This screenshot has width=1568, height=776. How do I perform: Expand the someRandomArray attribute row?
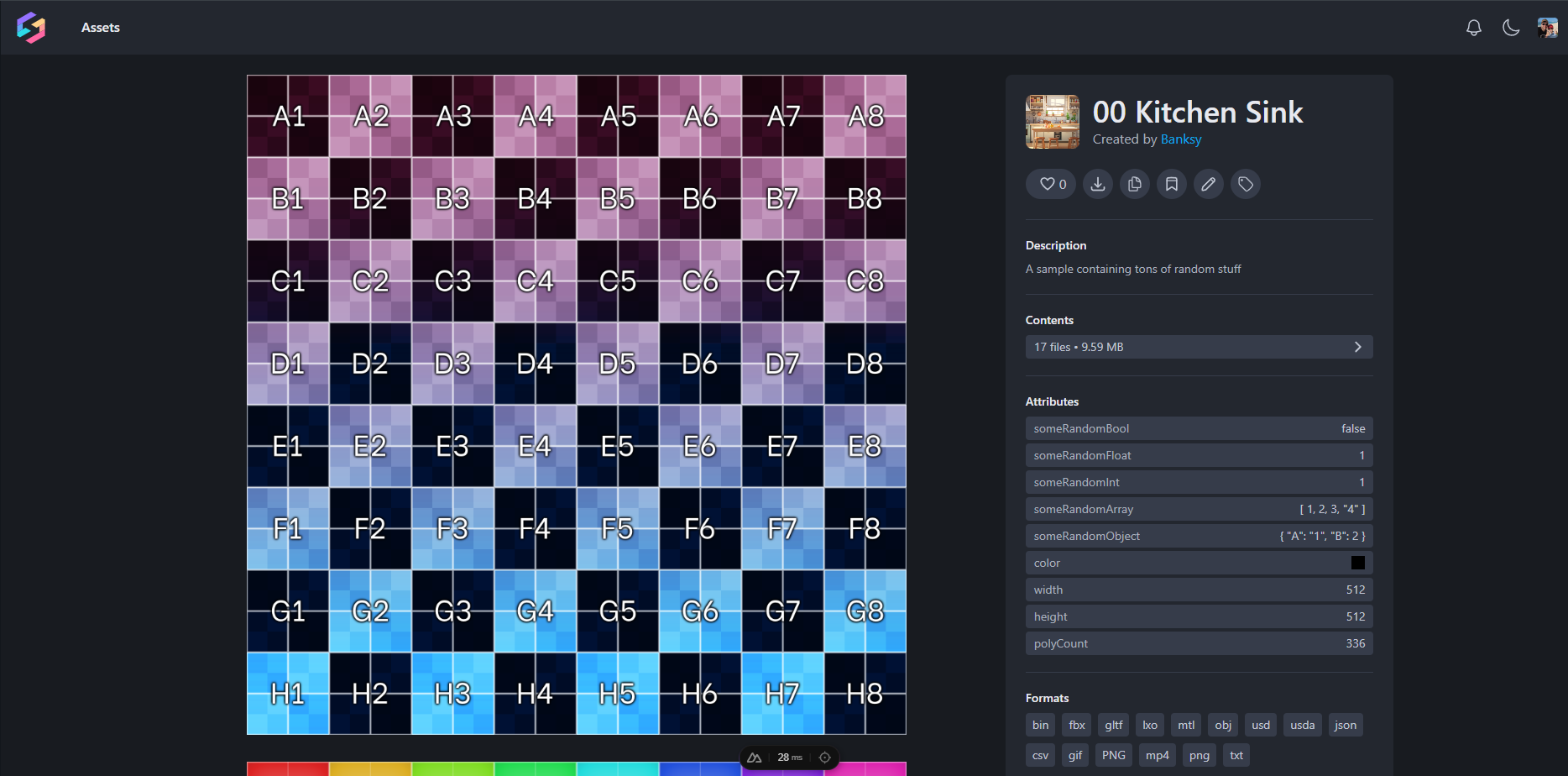(1199, 509)
